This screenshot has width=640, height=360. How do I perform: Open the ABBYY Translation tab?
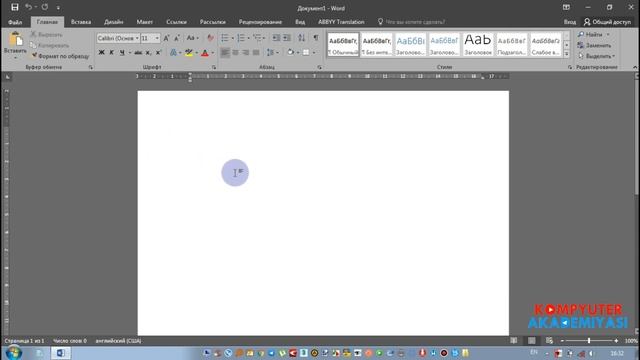coord(341,22)
